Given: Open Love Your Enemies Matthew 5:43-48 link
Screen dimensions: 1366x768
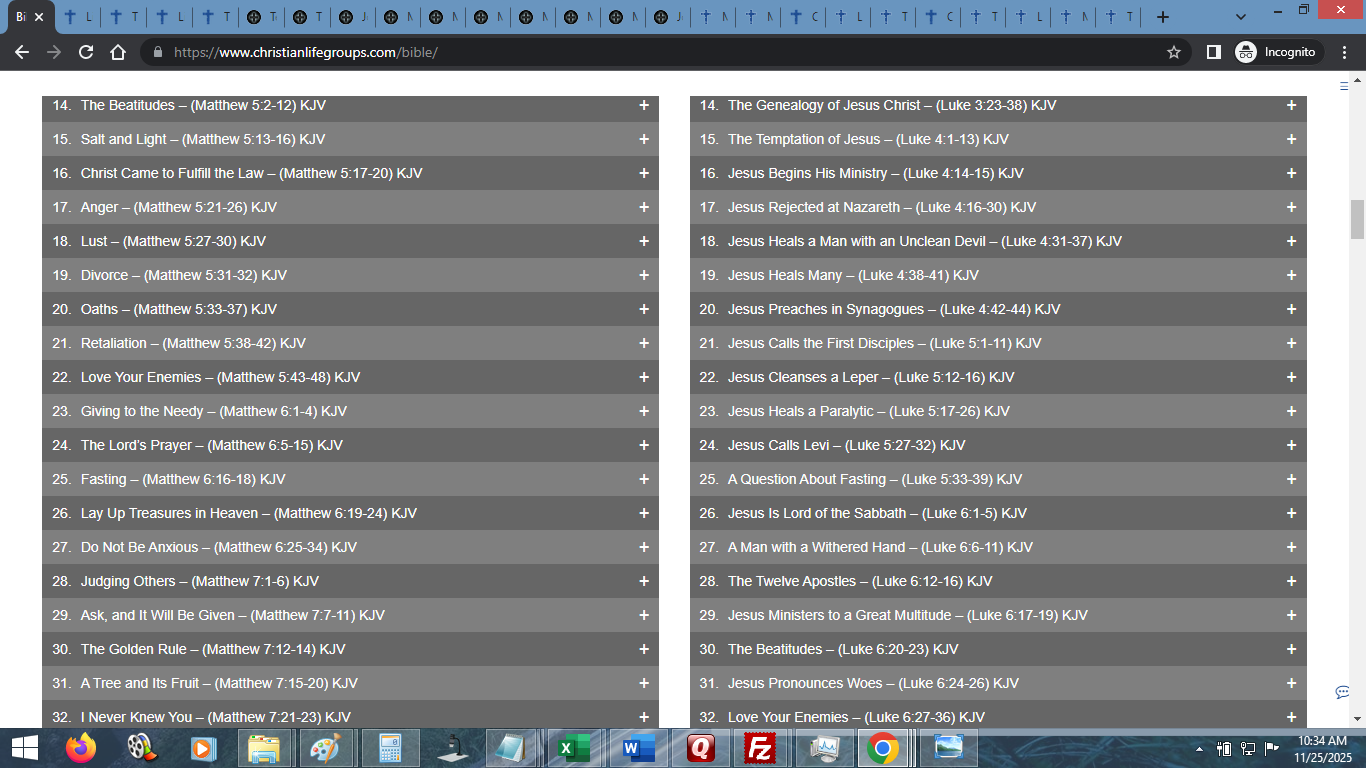Looking at the screenshot, I should tap(220, 377).
